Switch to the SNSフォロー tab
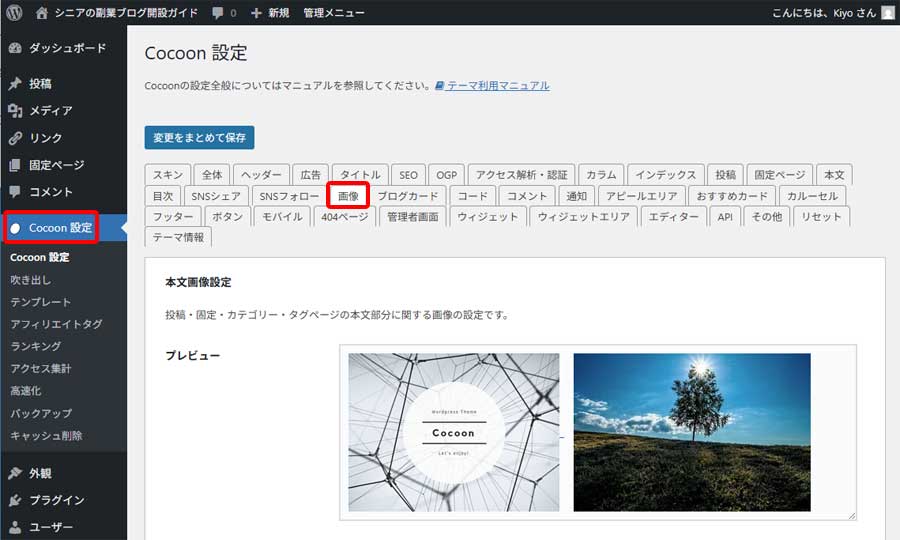 289,196
